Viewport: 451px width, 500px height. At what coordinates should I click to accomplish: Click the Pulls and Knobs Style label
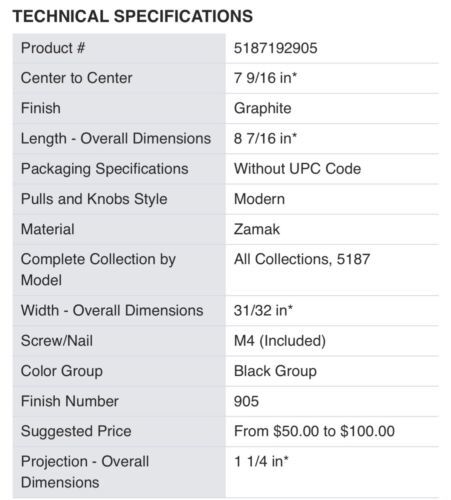pyautogui.click(x=94, y=199)
